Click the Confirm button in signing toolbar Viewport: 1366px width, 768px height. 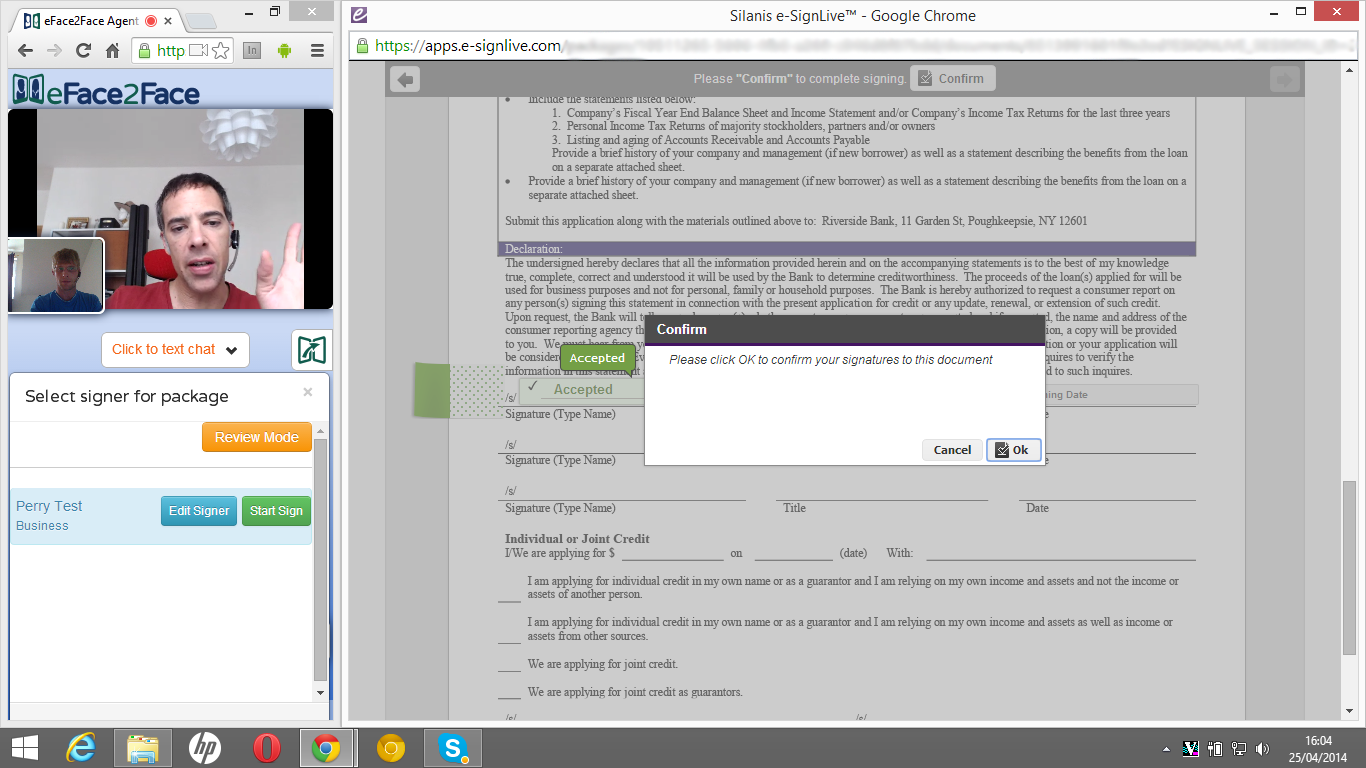pos(952,79)
